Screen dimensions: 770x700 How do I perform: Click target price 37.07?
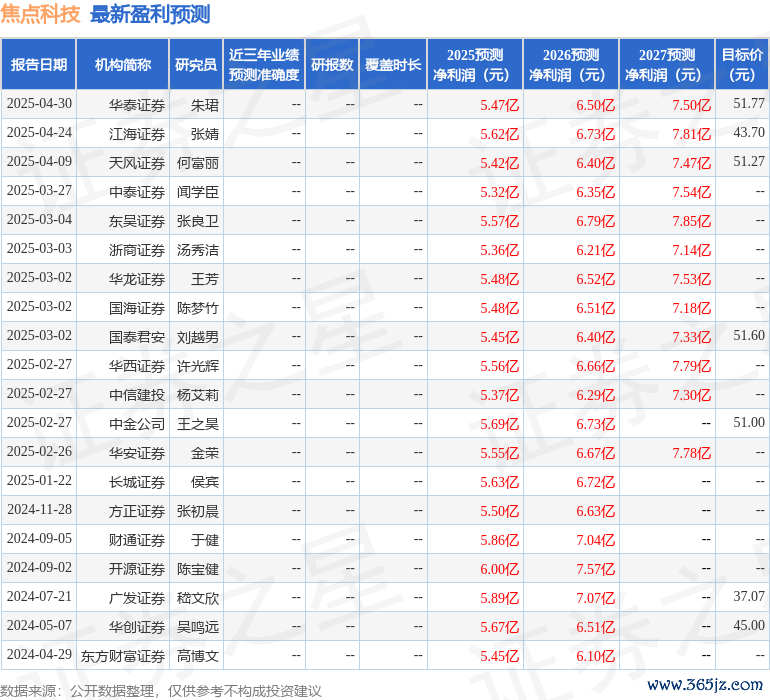click(x=749, y=597)
